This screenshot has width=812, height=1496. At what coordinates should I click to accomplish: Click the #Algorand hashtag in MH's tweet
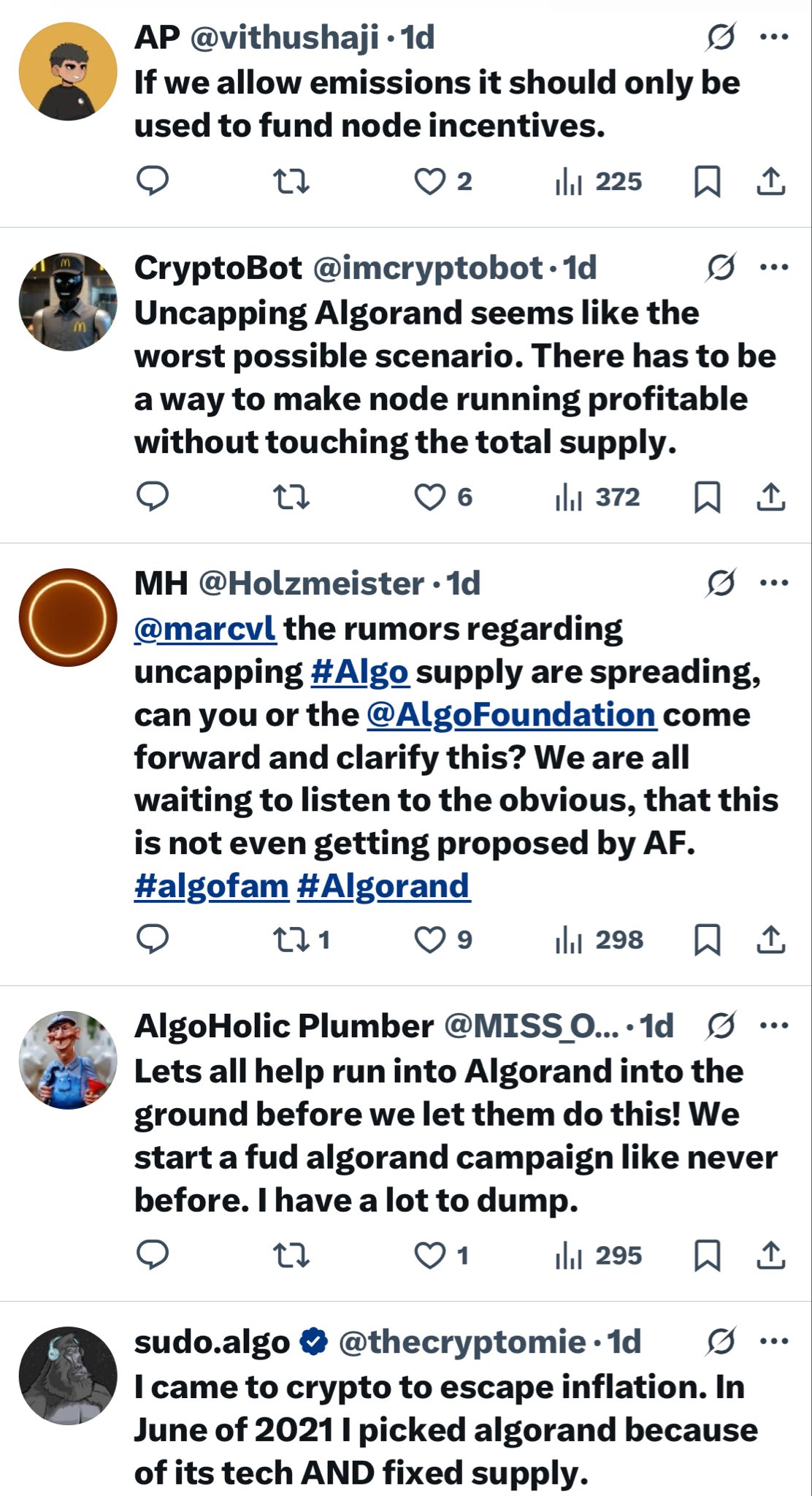pos(383,886)
